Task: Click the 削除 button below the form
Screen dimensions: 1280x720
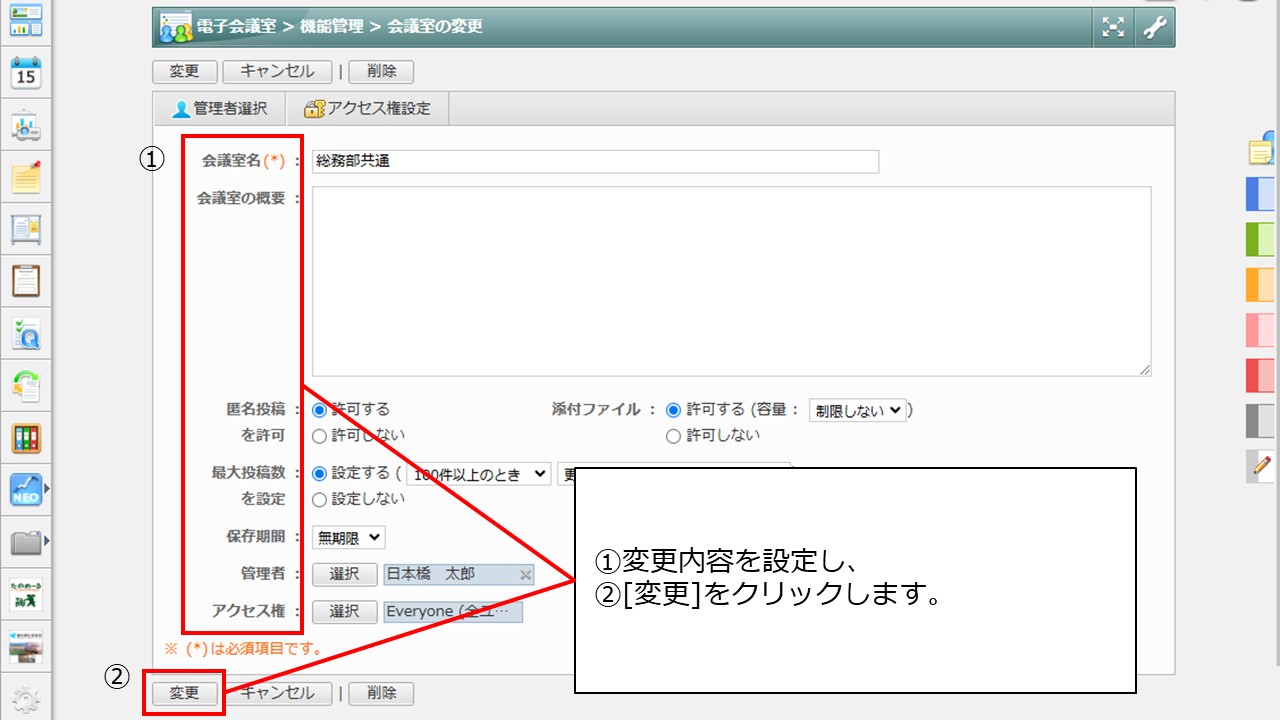Action: coord(381,693)
